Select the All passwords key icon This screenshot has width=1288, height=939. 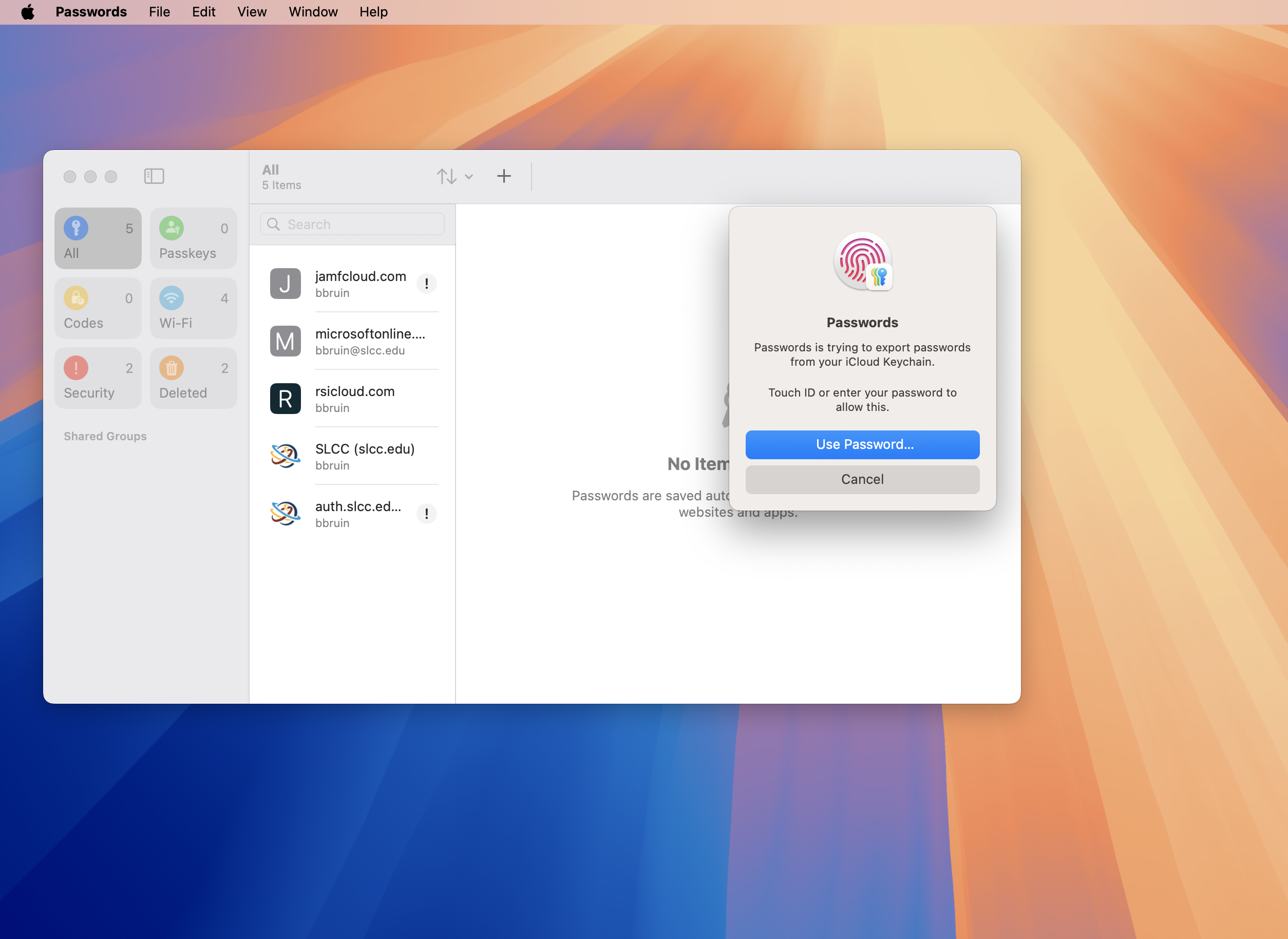(x=76, y=229)
